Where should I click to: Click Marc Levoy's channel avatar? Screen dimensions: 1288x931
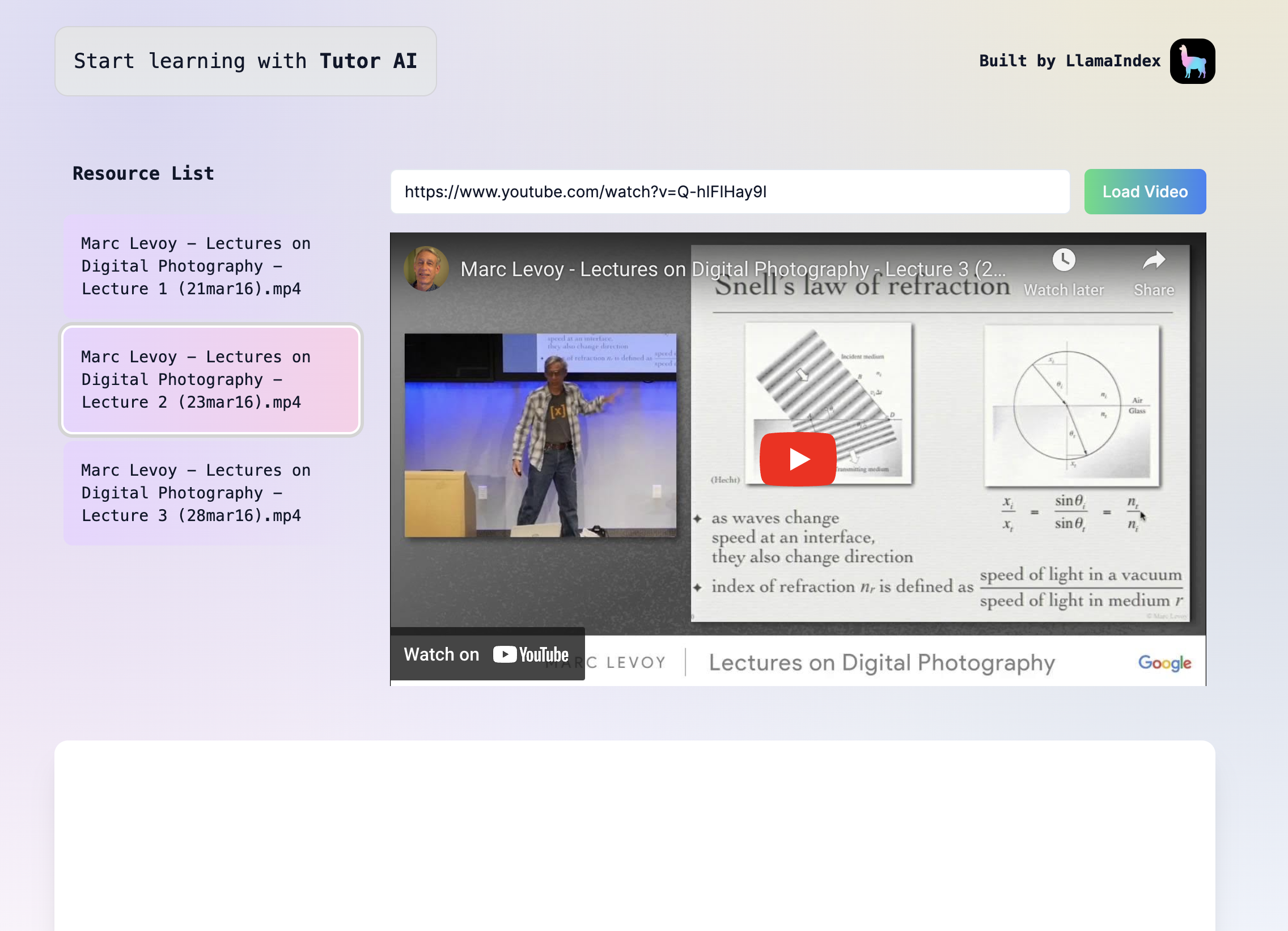[x=426, y=269]
